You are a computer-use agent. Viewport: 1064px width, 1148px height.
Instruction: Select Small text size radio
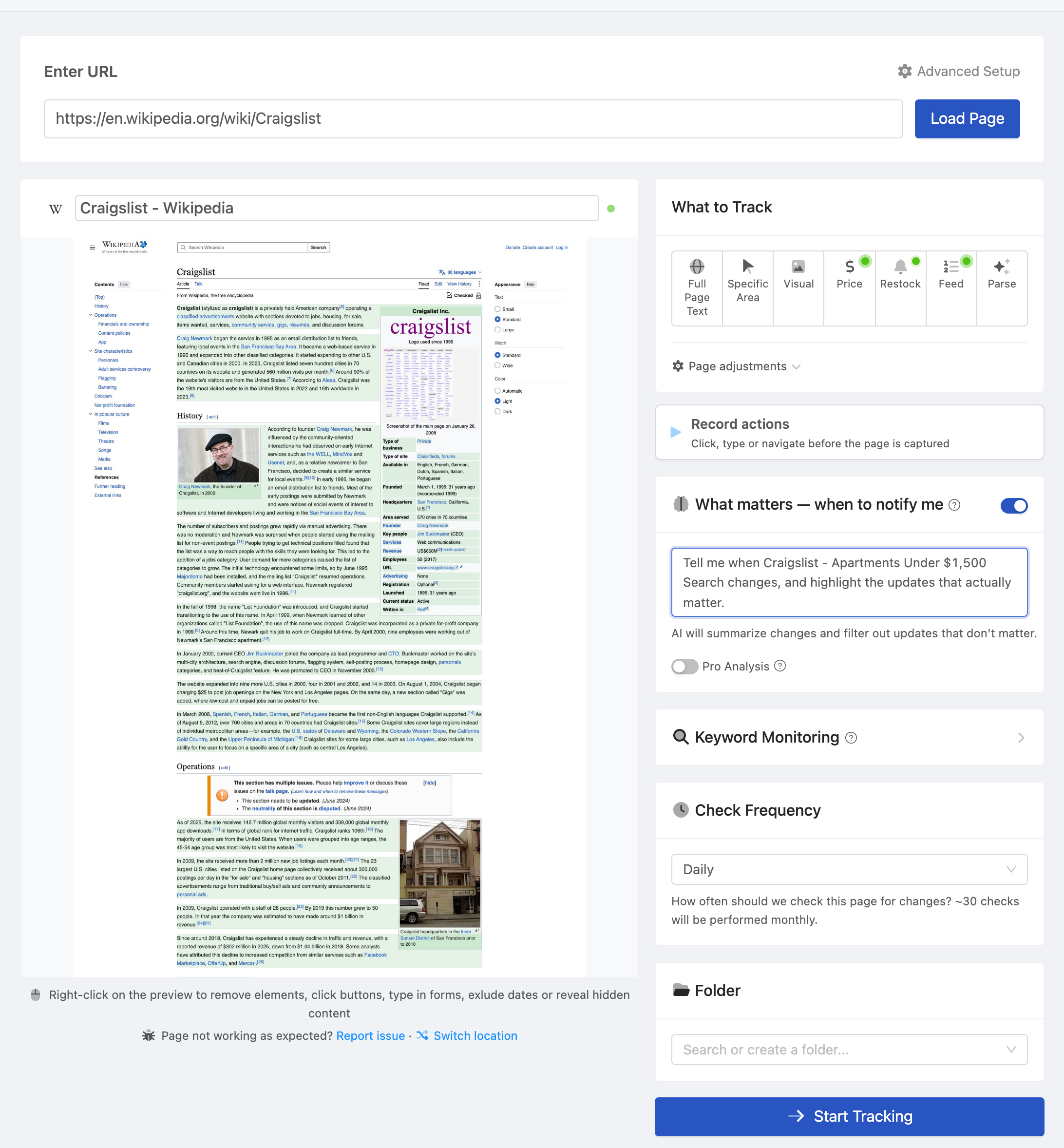(x=497, y=309)
